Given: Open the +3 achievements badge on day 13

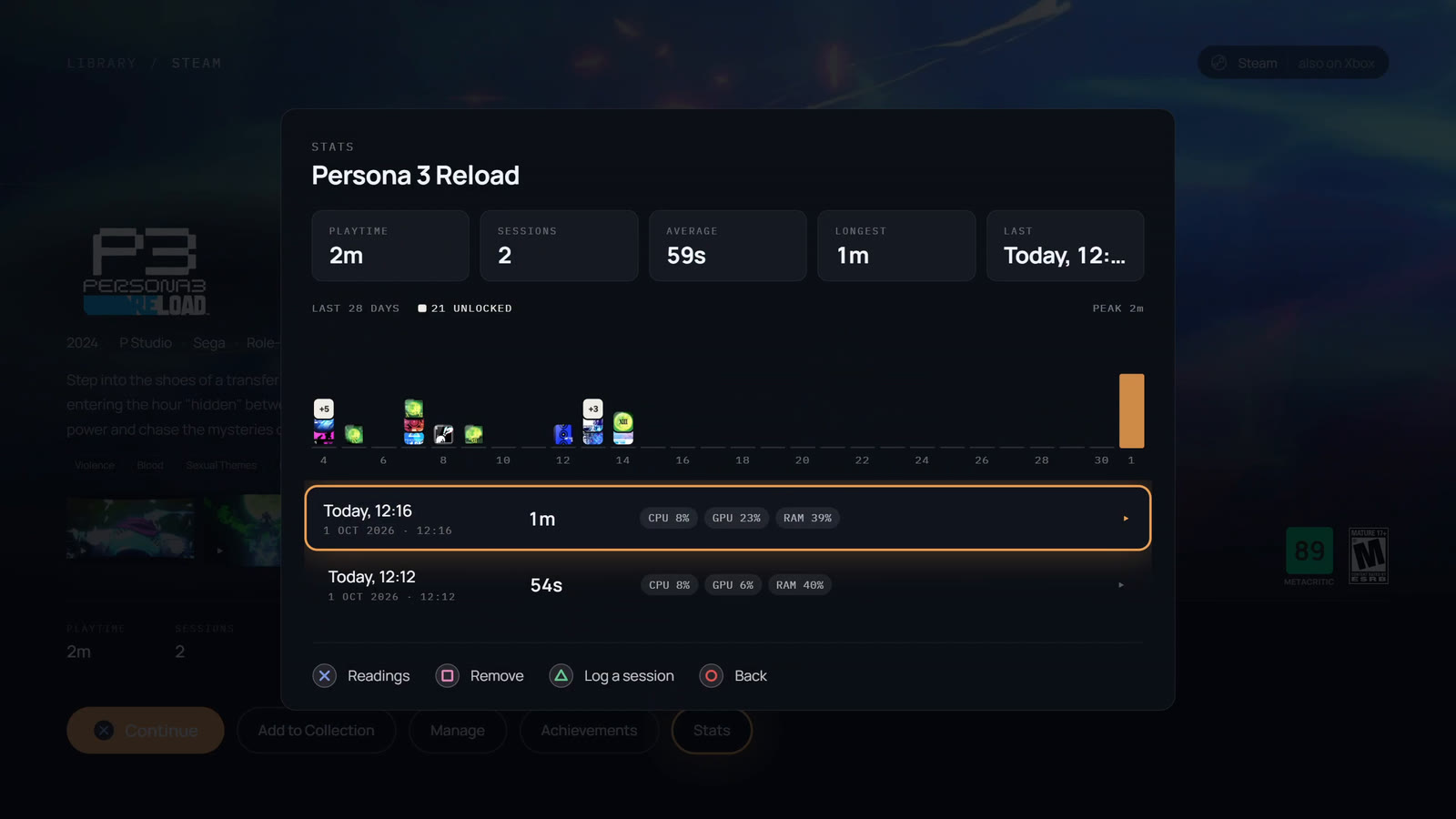Looking at the screenshot, I should (593, 409).
